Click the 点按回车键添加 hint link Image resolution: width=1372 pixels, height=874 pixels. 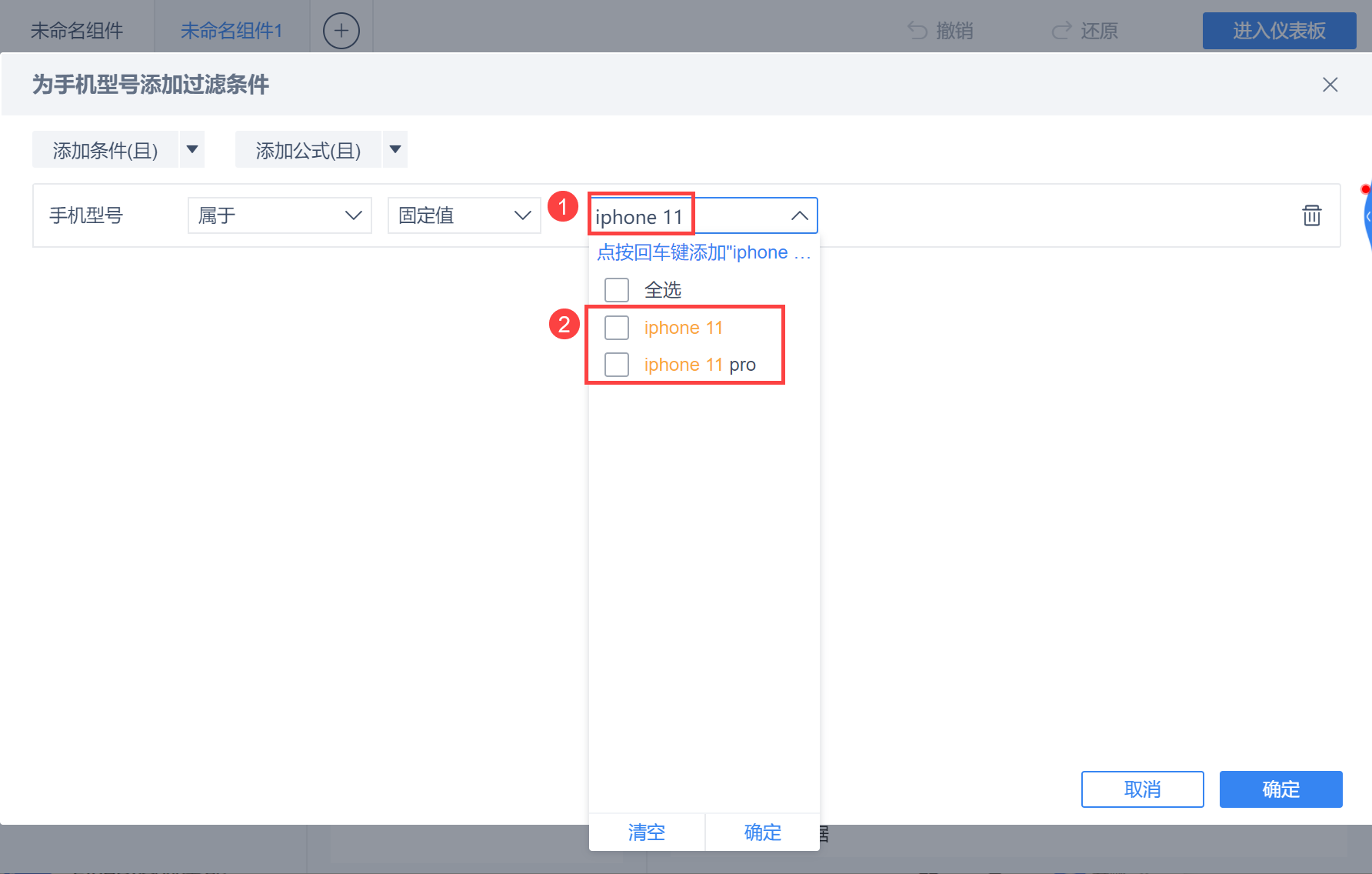pos(704,252)
